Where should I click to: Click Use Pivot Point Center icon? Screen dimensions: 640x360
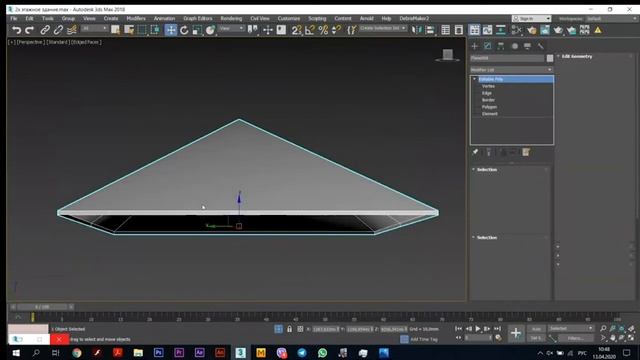253,30
